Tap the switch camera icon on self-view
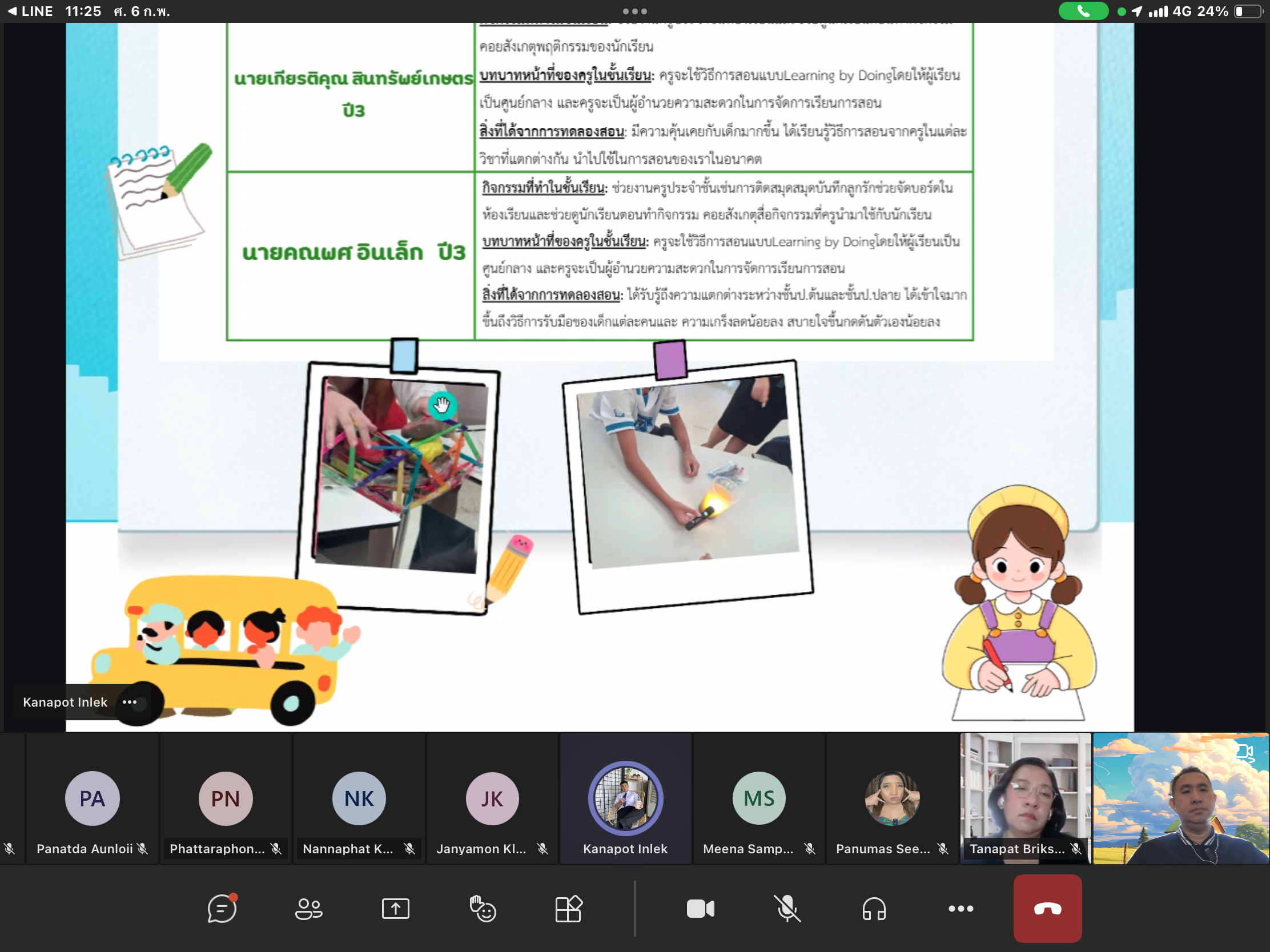This screenshot has height=952, width=1270. [1244, 752]
